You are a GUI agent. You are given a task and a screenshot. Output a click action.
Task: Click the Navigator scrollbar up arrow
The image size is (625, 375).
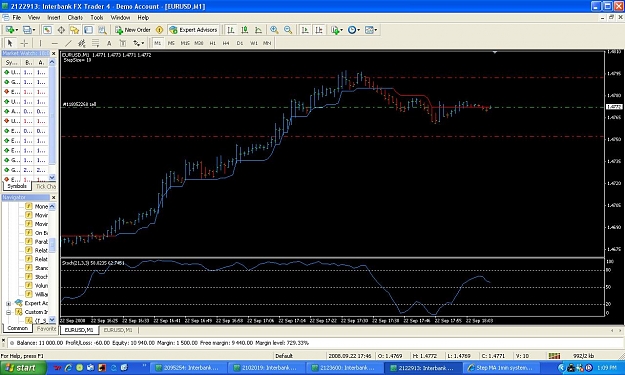(x=52, y=206)
